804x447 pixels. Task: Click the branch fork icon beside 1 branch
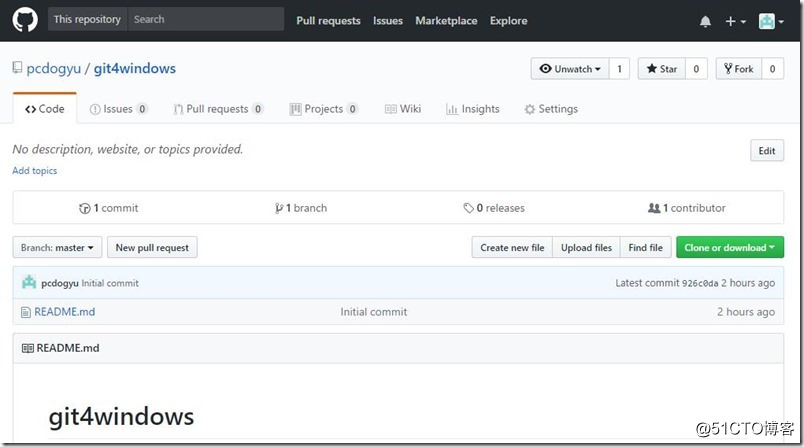pos(279,208)
